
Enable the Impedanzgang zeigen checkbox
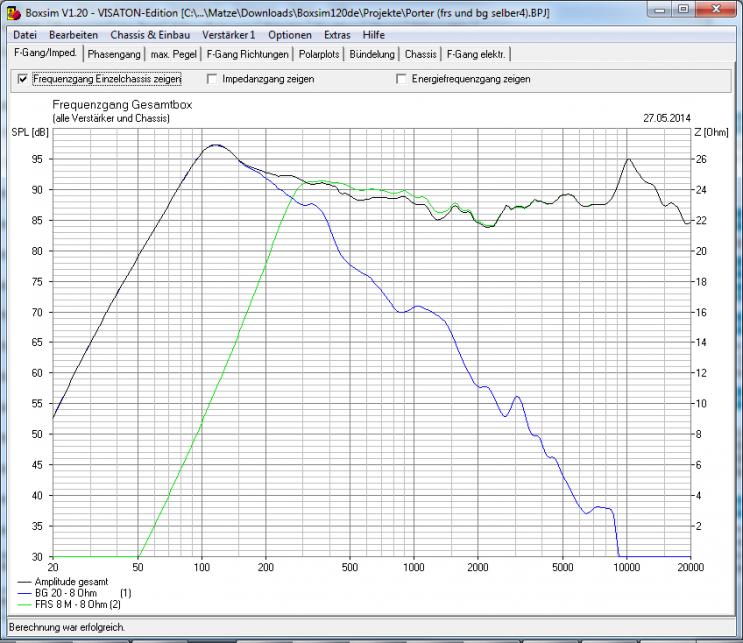[213, 78]
